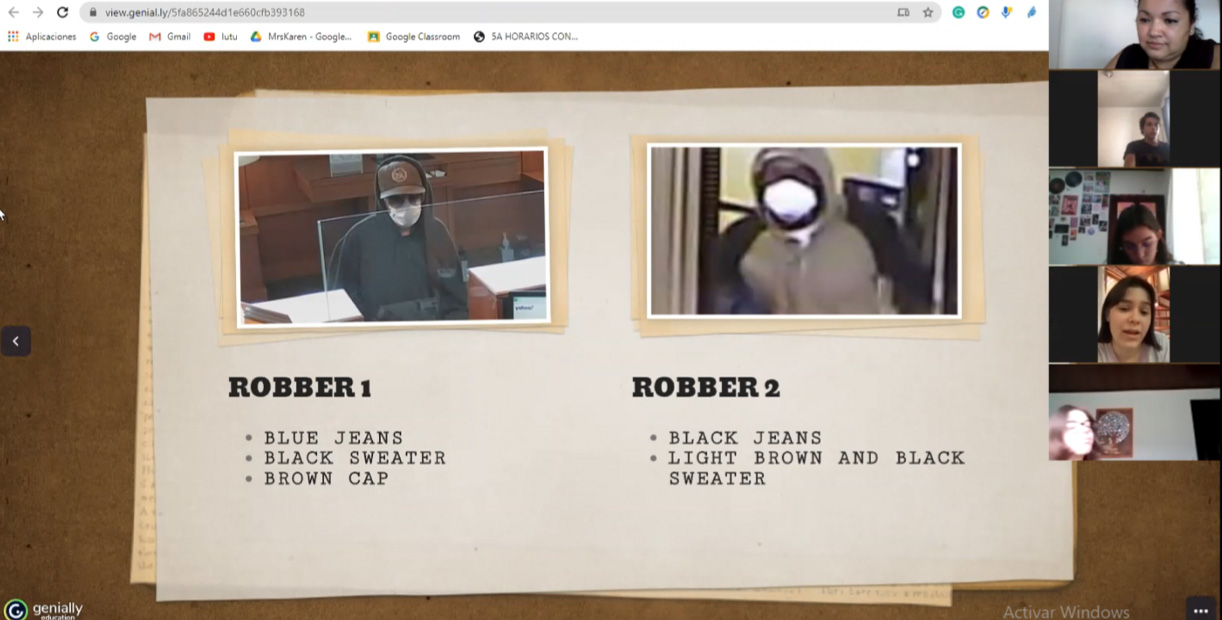Open the Google Classroom bookmark
1222x620 pixels.
(x=414, y=37)
